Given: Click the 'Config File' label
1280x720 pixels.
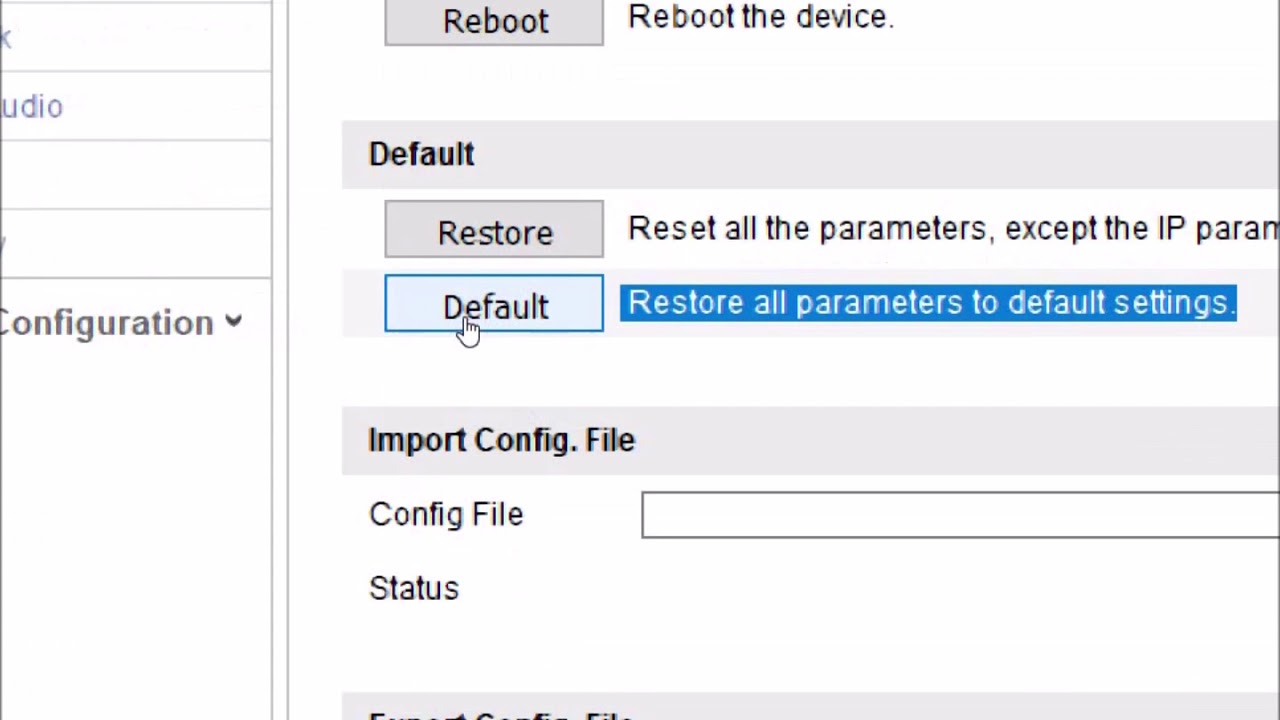Looking at the screenshot, I should tap(446, 515).
